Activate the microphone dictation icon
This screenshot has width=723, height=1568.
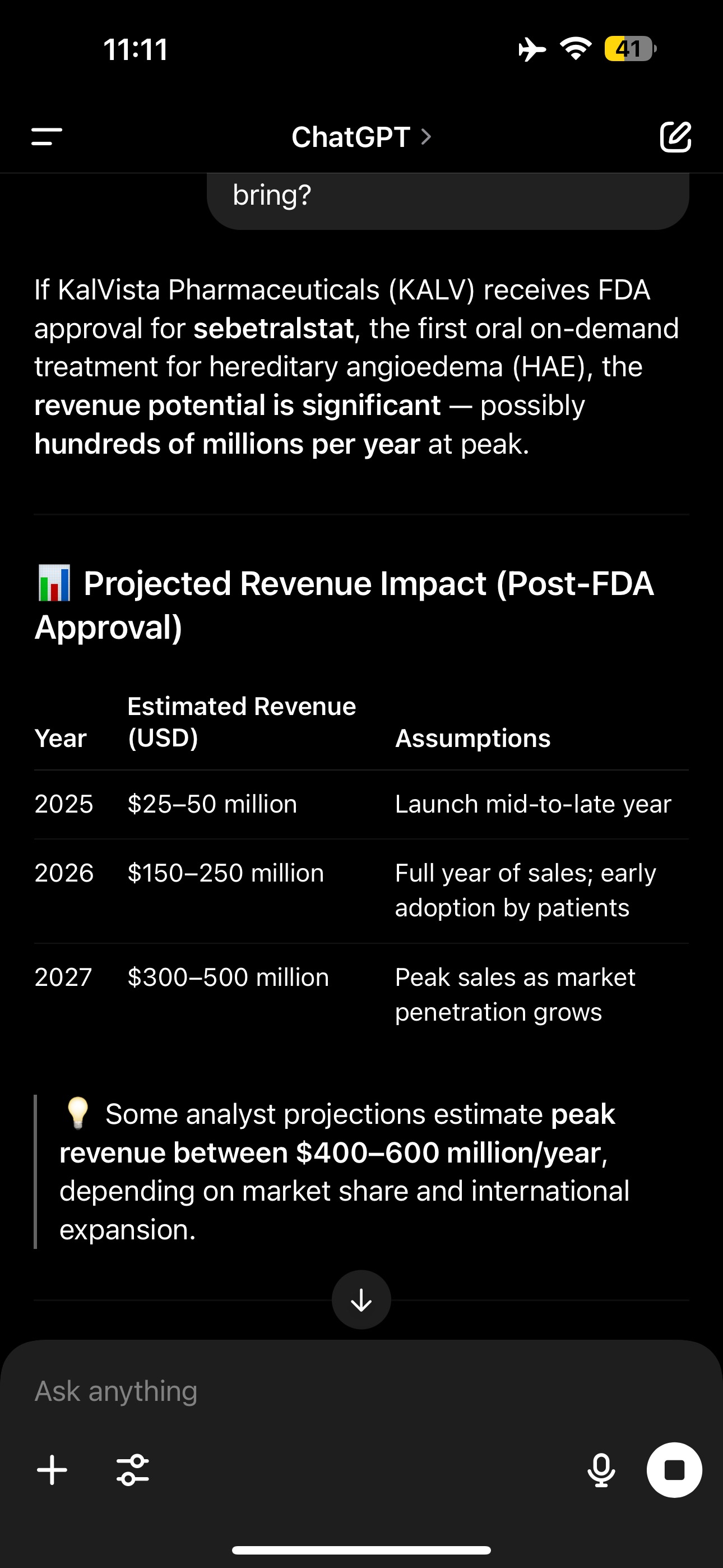point(601,1470)
